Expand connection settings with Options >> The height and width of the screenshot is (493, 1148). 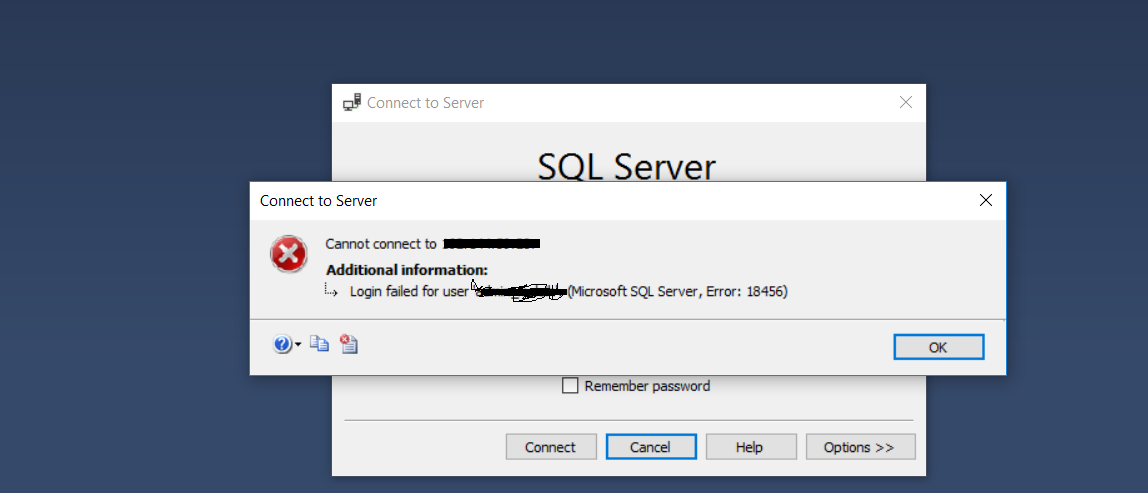click(859, 447)
